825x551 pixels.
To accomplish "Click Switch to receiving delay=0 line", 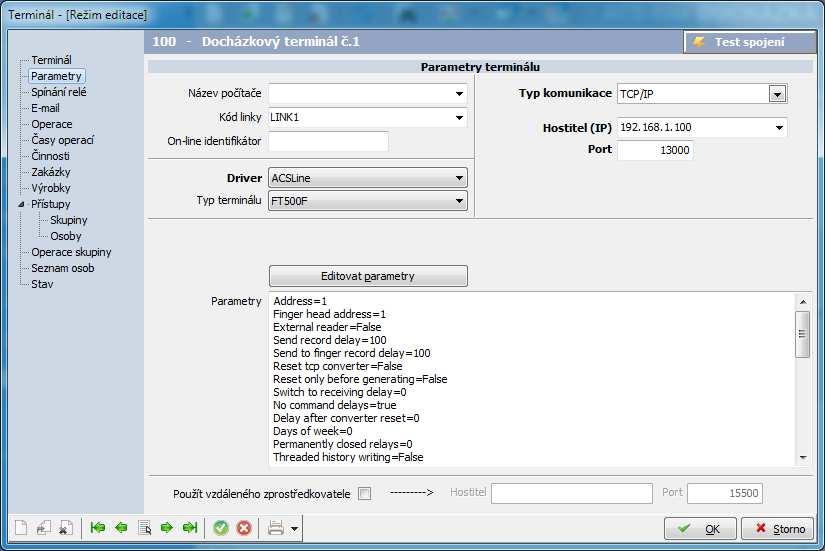I will pyautogui.click(x=339, y=392).
